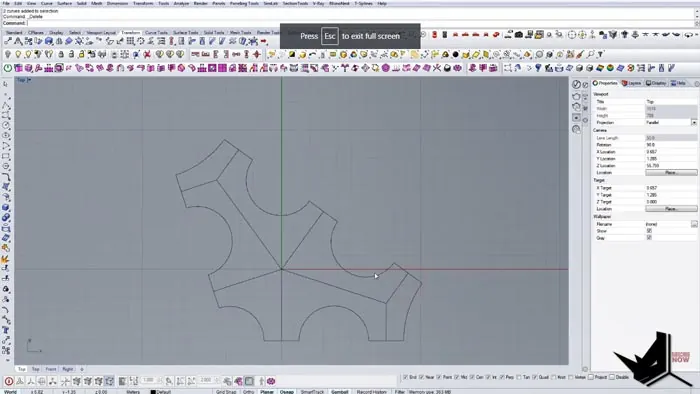
Task: Open the Transform menu in menu bar
Action: [143, 3]
